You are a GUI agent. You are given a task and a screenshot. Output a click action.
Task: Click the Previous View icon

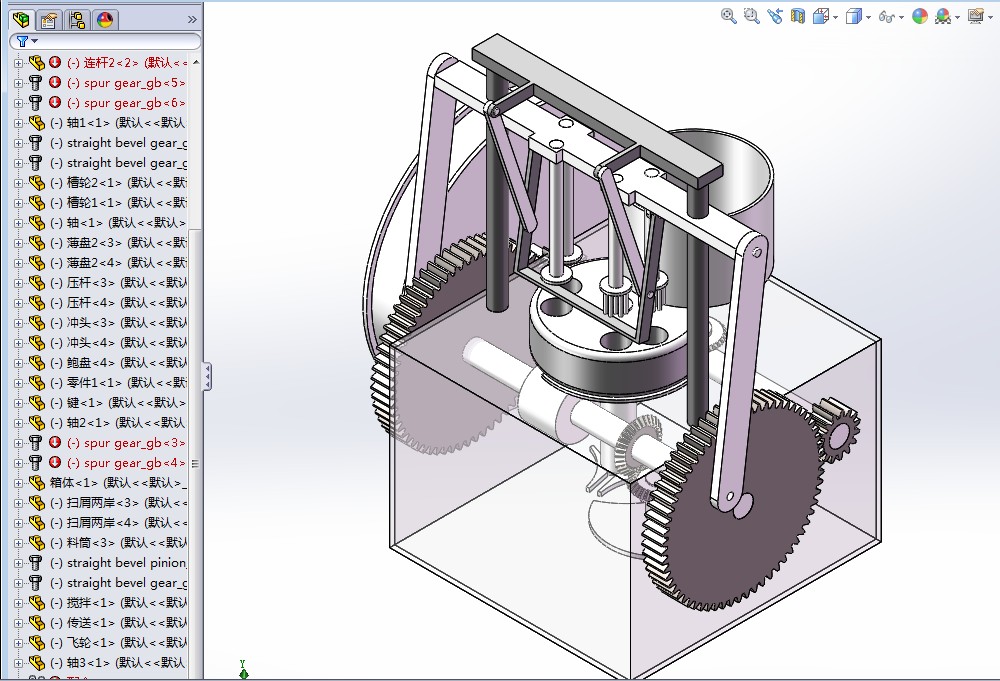775,16
